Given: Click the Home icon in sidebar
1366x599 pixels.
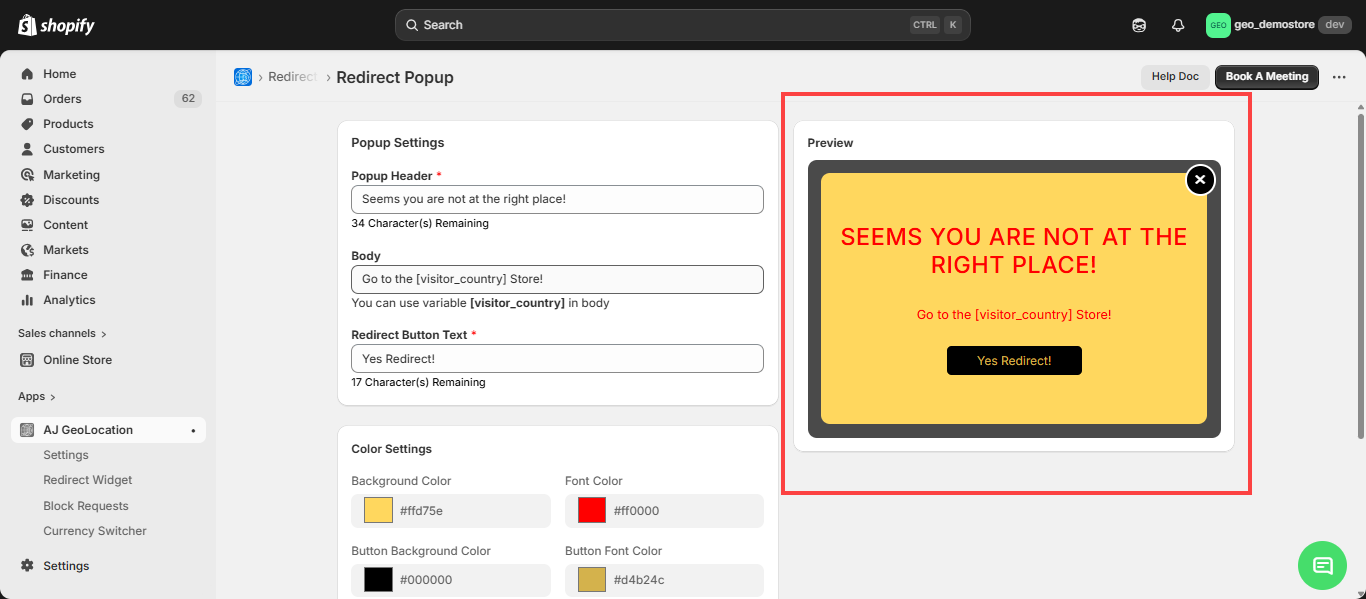Looking at the screenshot, I should 28,74.
